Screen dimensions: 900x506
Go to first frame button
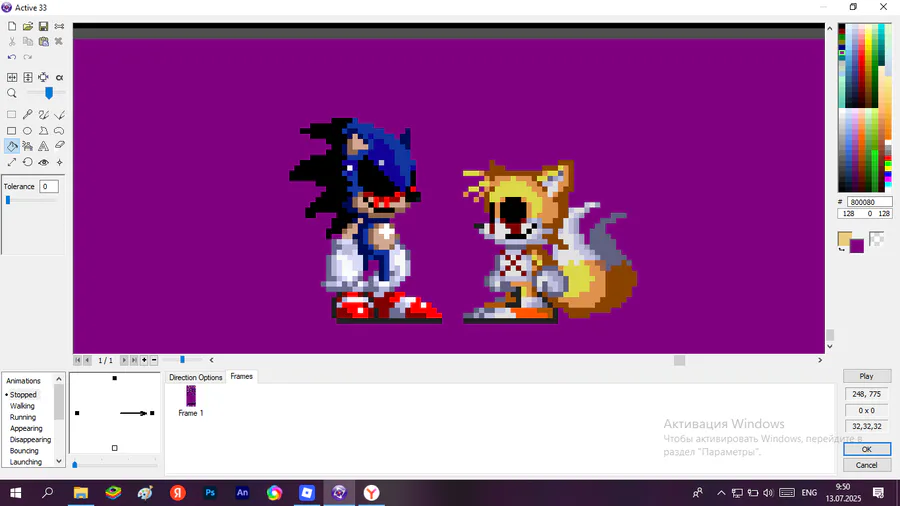[x=77, y=360]
